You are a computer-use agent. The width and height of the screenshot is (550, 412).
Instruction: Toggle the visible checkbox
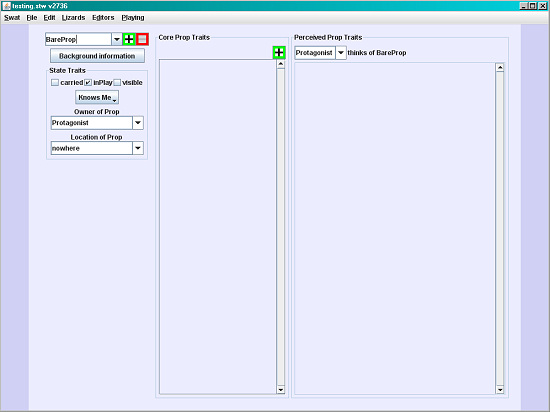[117, 83]
